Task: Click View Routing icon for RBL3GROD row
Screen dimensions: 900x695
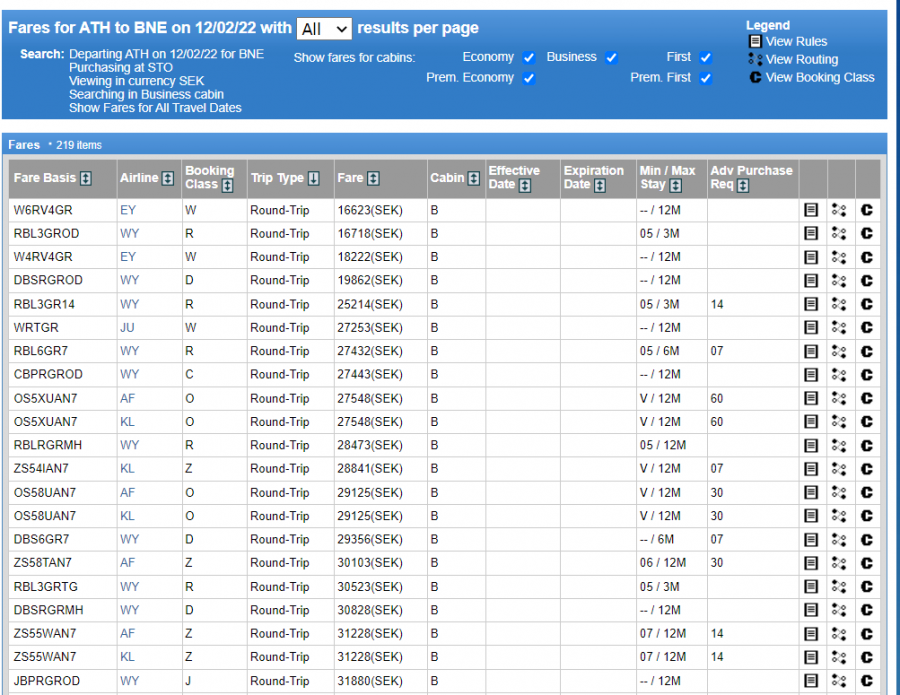Action: click(839, 233)
